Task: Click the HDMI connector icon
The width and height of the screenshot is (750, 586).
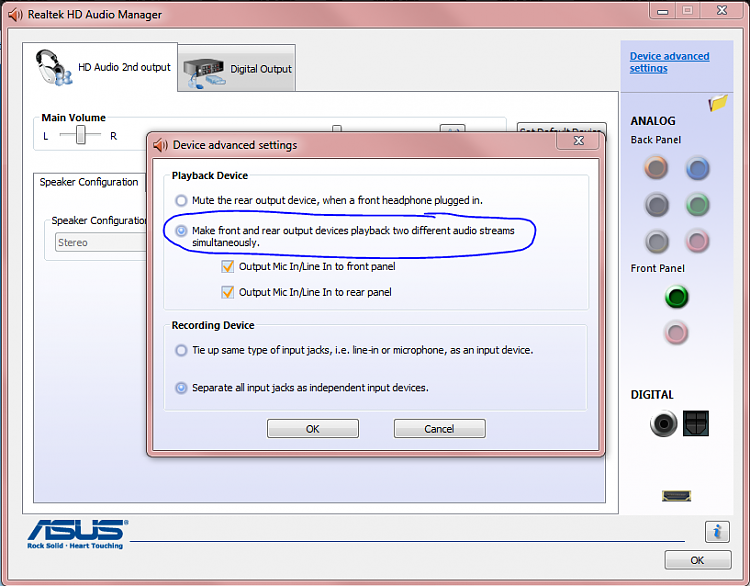Action: click(676, 496)
